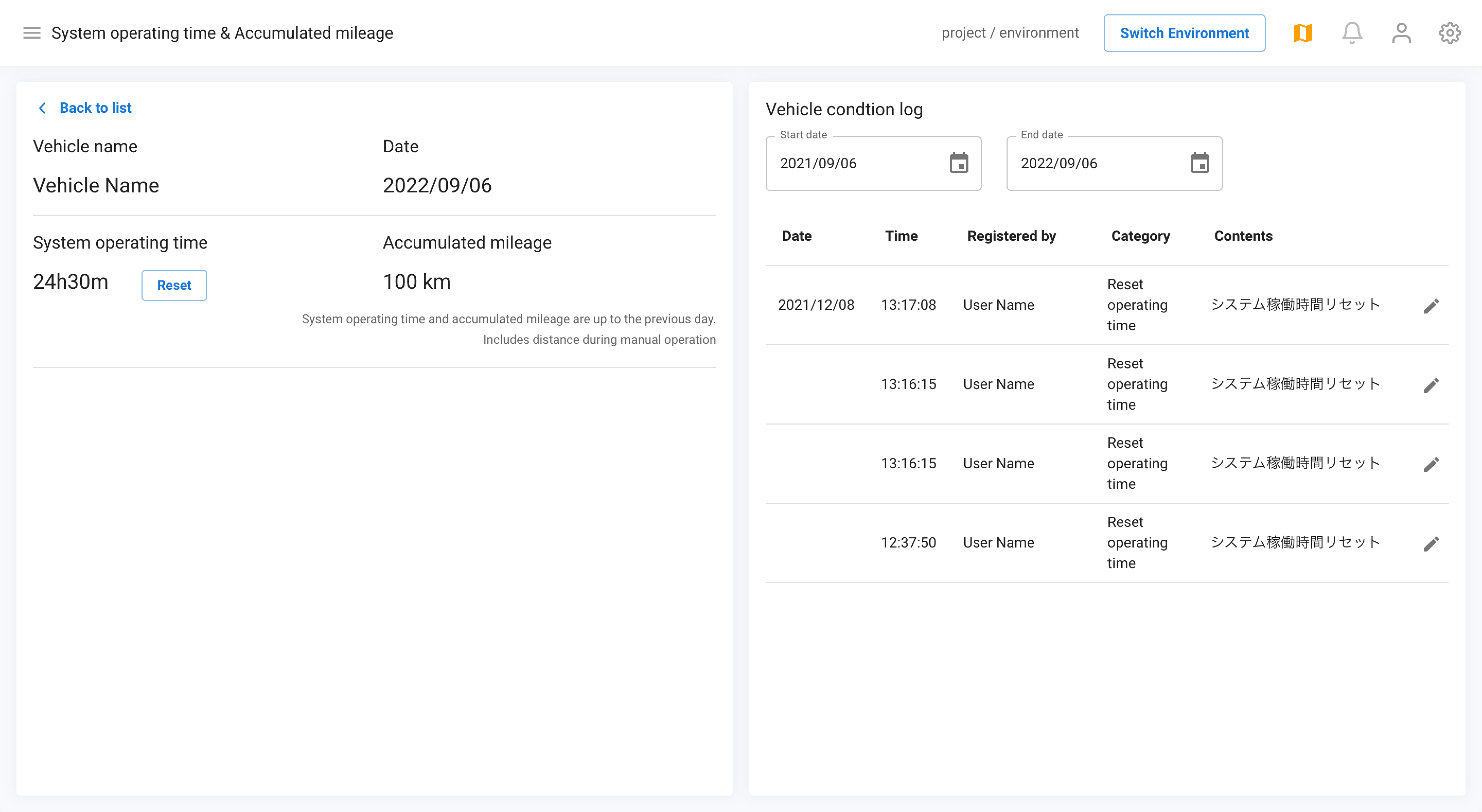Reset the system operating time
Viewport: 1482px width, 812px height.
point(174,285)
